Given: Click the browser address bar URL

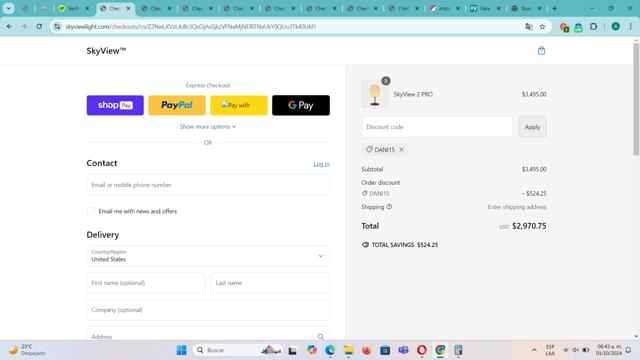Looking at the screenshot, I should (190, 27).
